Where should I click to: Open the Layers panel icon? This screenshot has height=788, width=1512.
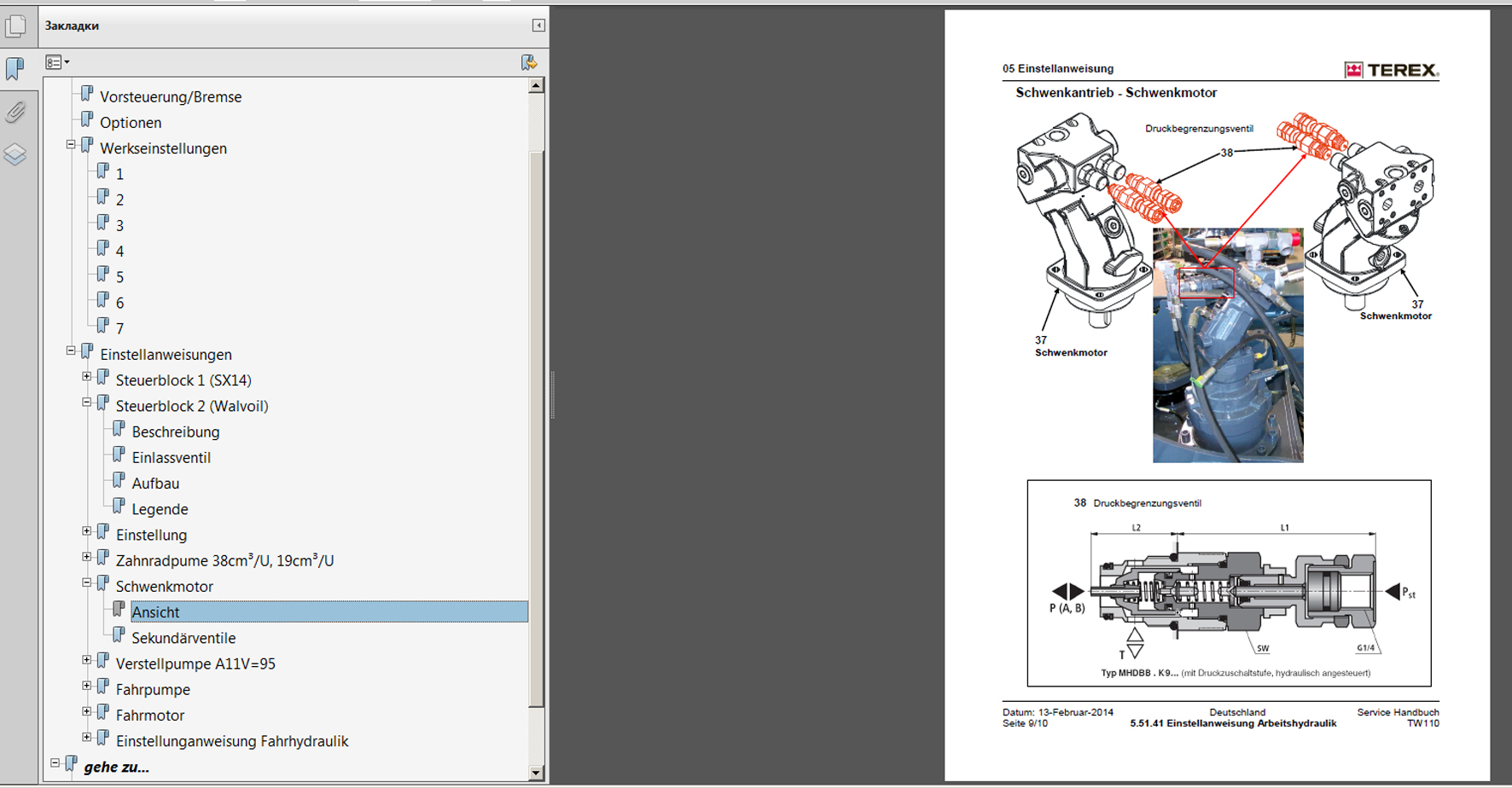(x=15, y=154)
